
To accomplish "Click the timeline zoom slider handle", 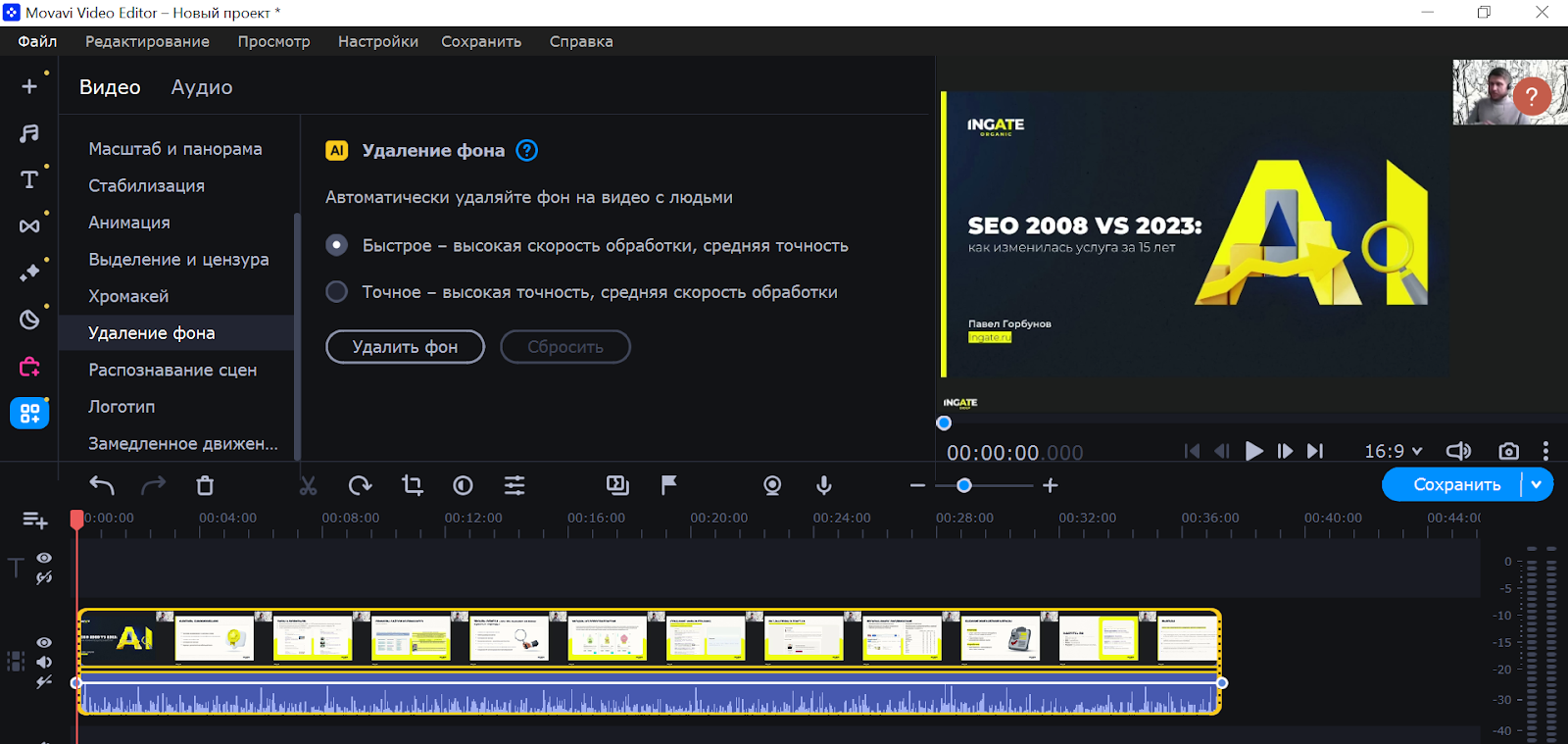I will click(964, 485).
